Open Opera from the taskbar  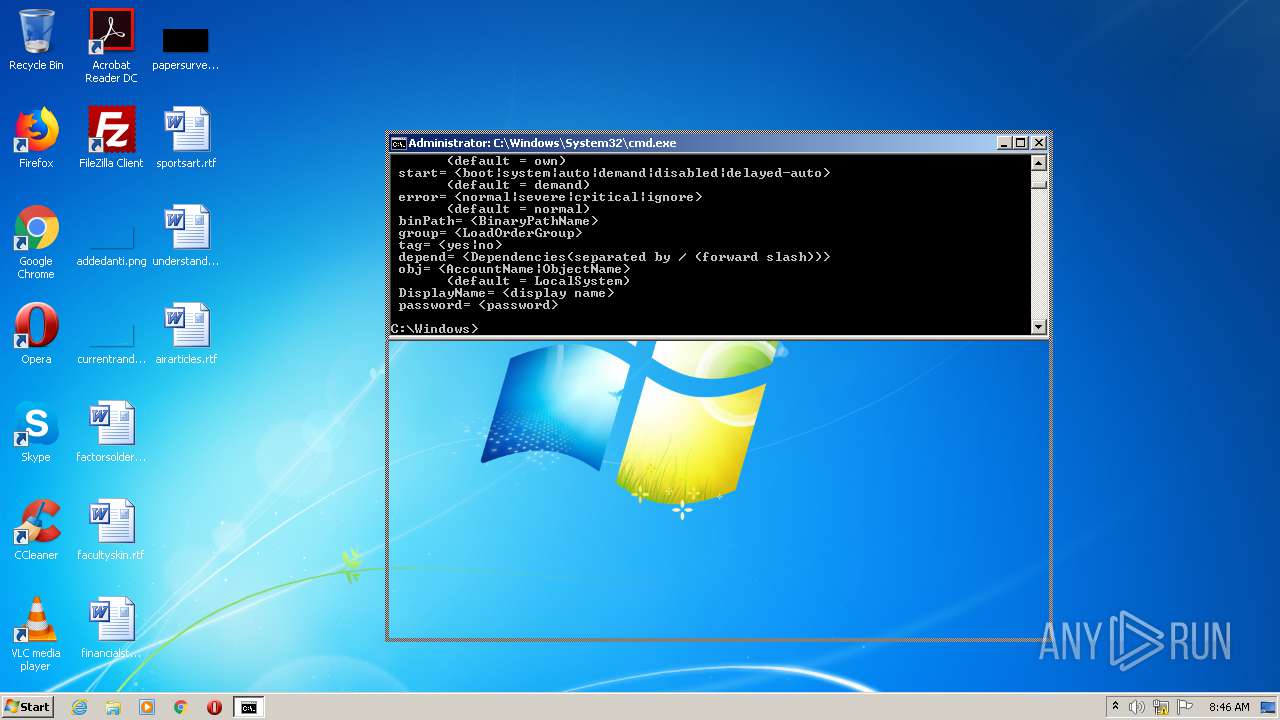(214, 707)
